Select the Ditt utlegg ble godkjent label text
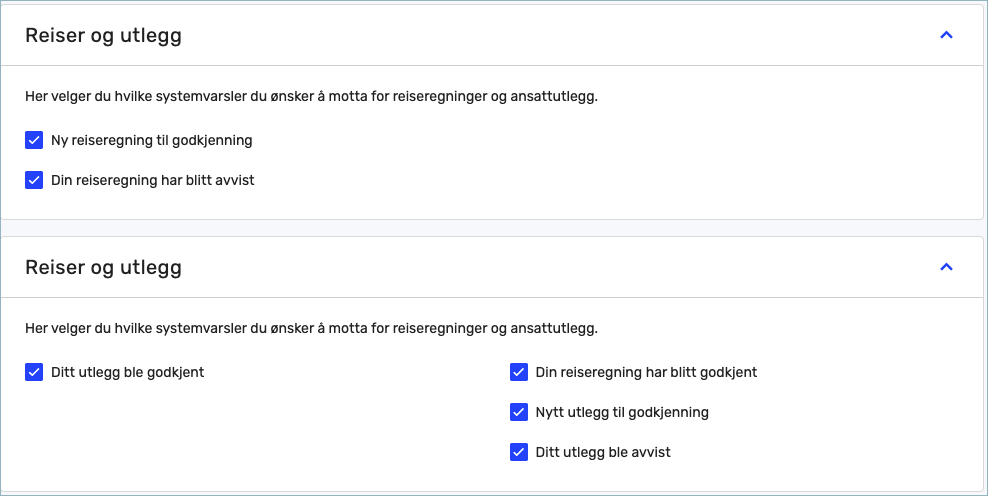Image resolution: width=988 pixels, height=496 pixels. pos(128,372)
